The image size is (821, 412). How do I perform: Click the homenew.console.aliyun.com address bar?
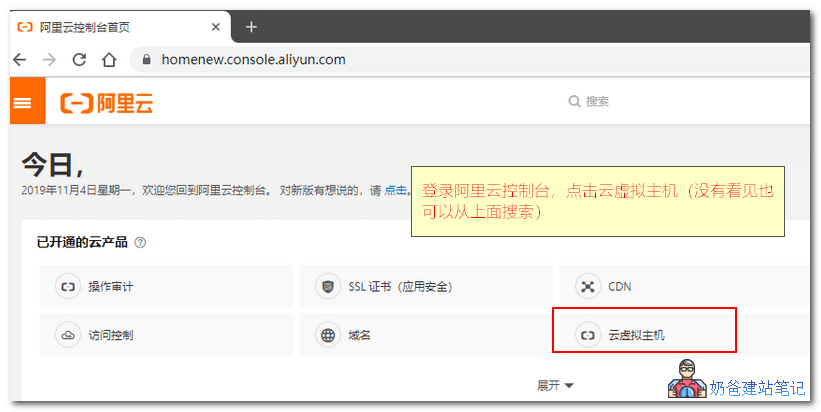[470, 60]
